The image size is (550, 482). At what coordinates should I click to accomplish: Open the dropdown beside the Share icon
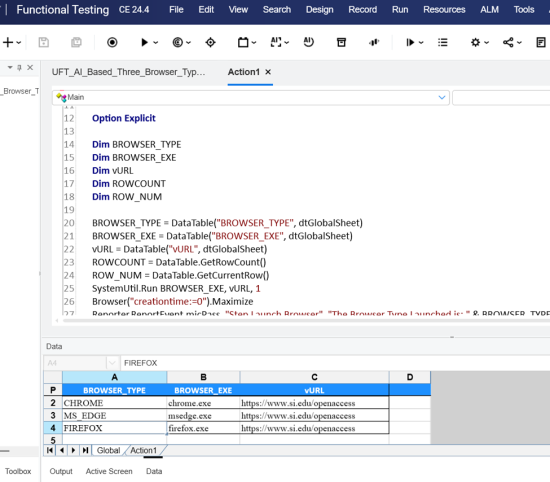click(x=519, y=43)
